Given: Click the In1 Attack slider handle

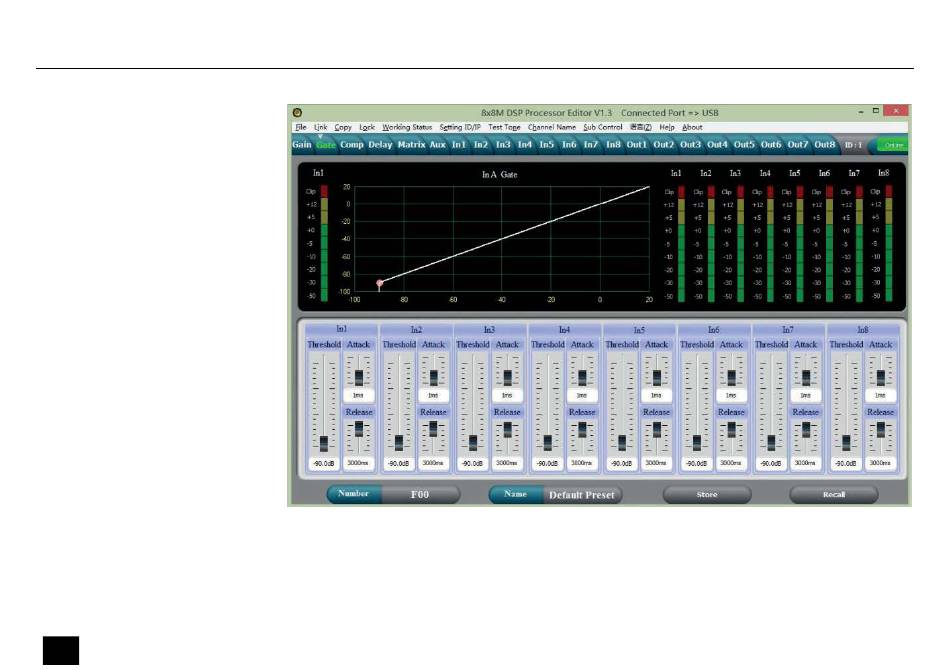Looking at the screenshot, I should click(359, 377).
